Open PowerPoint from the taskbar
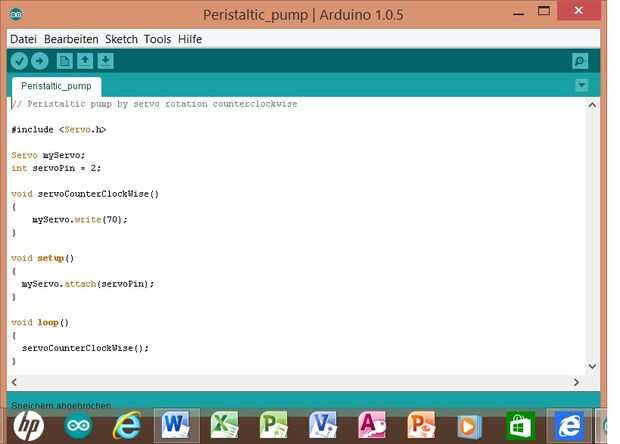This screenshot has height=444, width=620. tap(421, 425)
